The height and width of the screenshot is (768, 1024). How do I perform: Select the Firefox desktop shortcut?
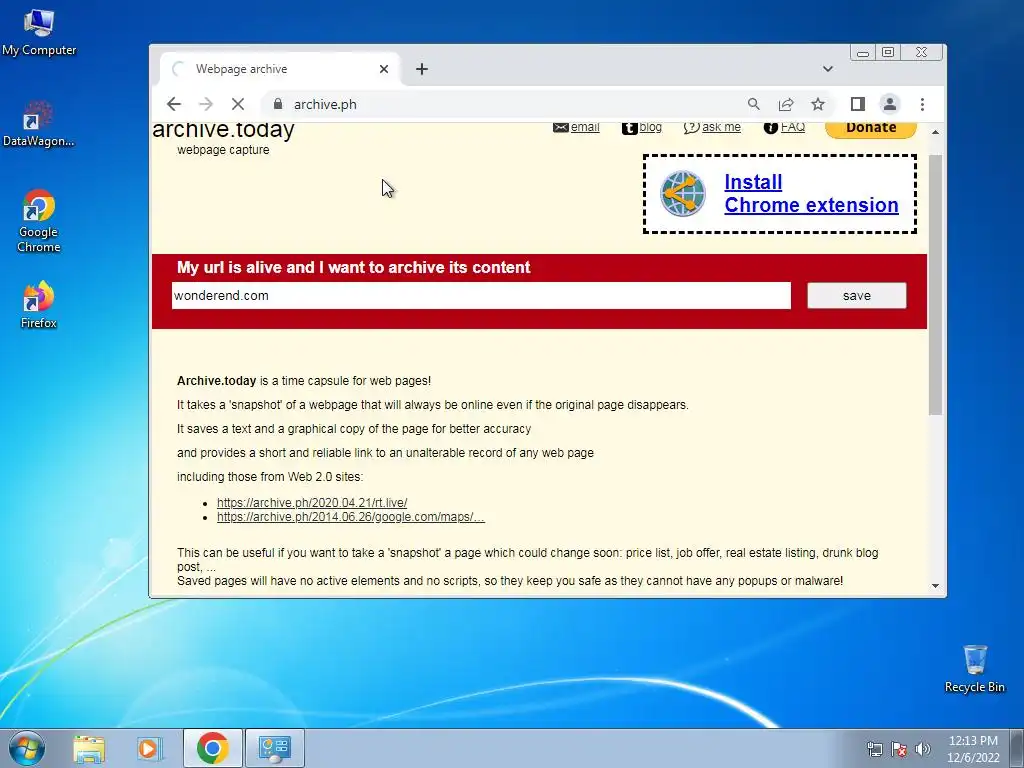point(39,305)
